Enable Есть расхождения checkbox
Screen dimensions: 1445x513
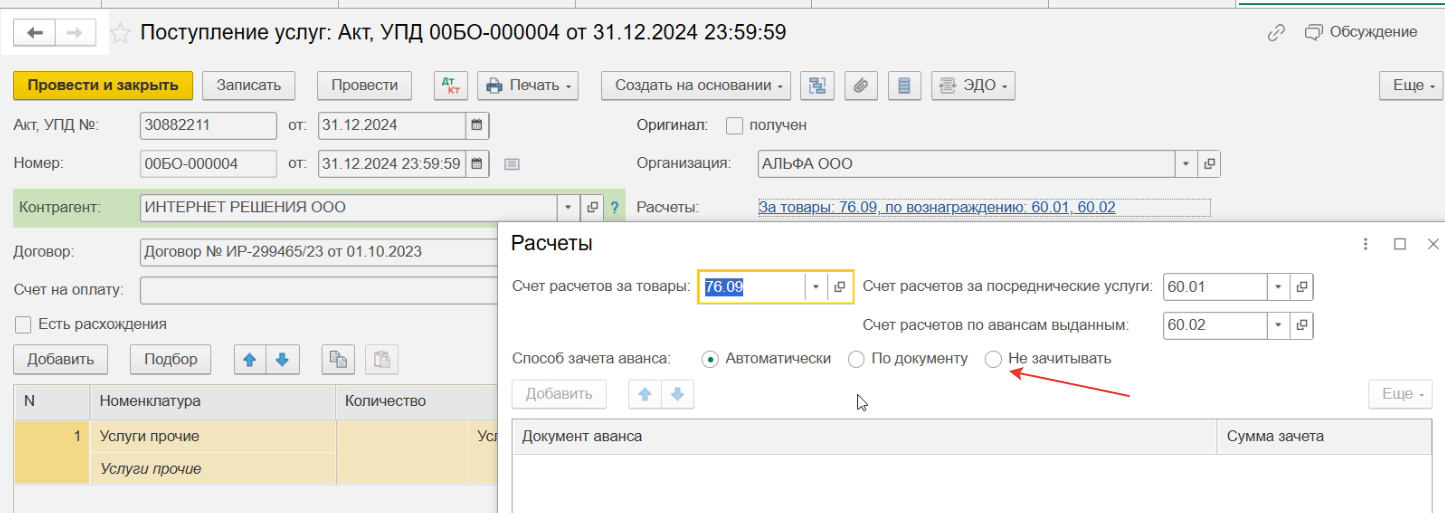(22, 324)
